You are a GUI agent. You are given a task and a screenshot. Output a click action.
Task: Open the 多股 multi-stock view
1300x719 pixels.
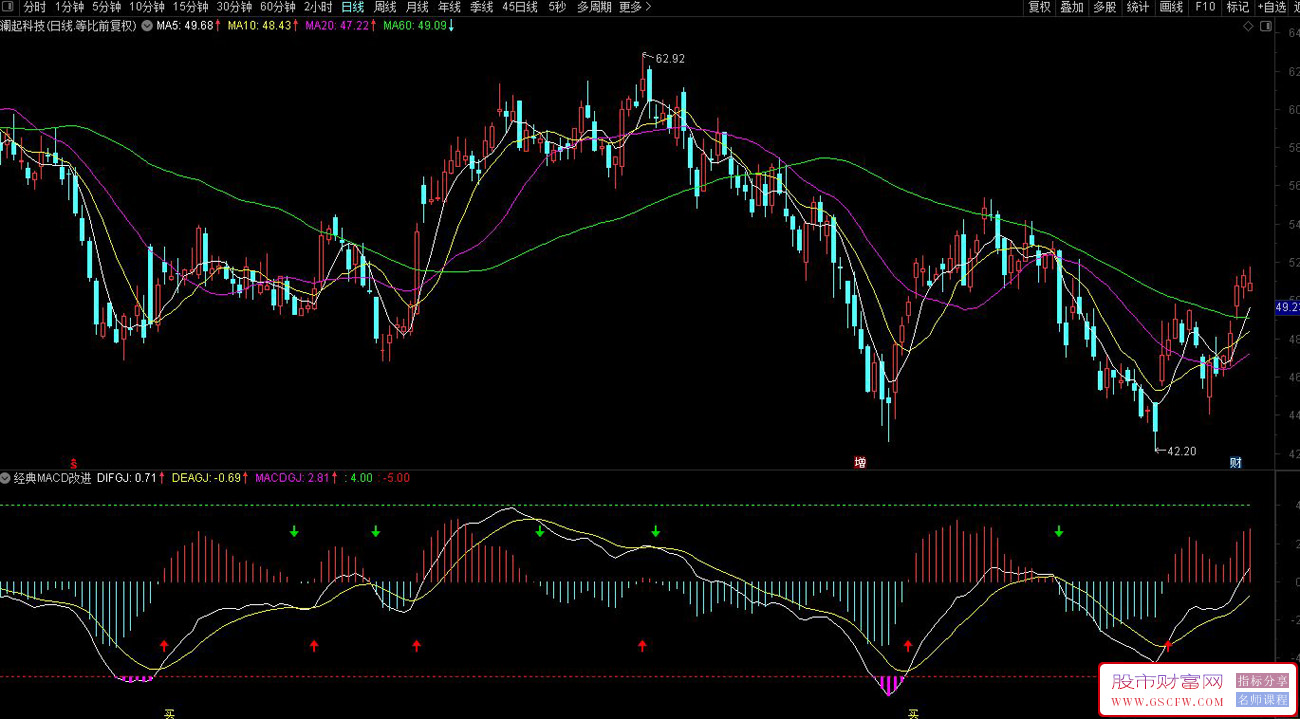pos(1104,7)
